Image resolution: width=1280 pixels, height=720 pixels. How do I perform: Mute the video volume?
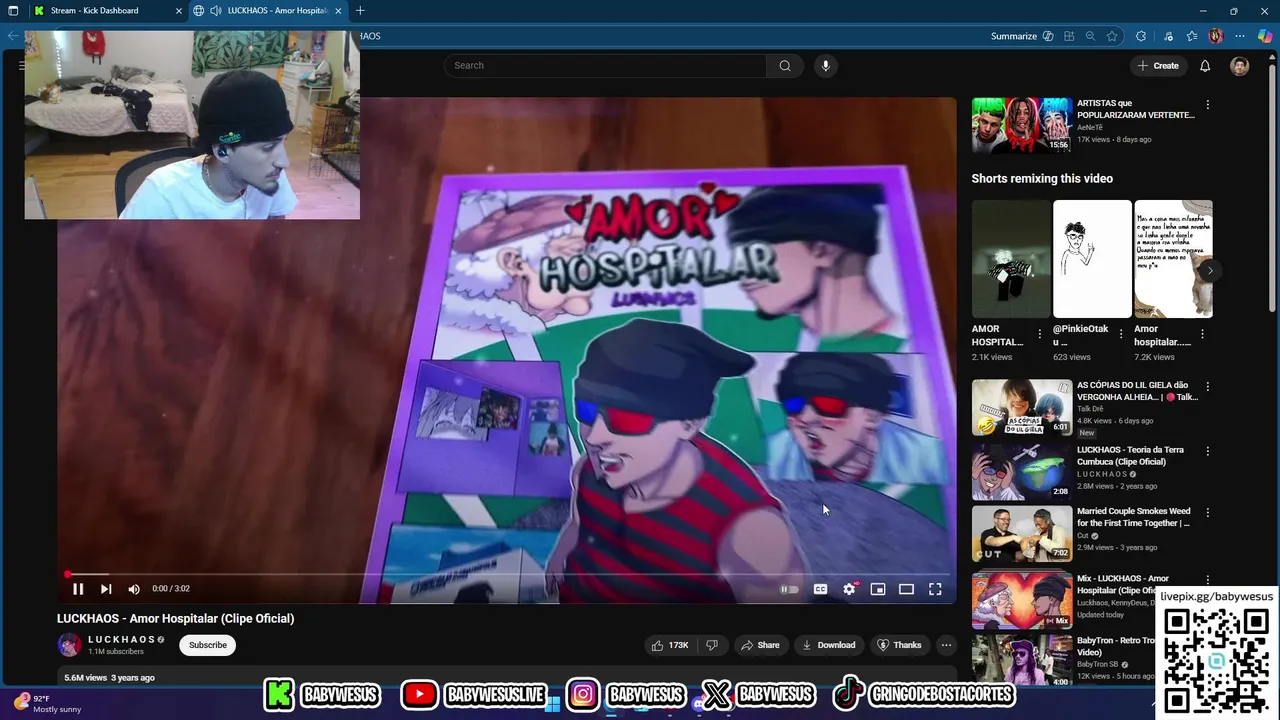(x=134, y=589)
